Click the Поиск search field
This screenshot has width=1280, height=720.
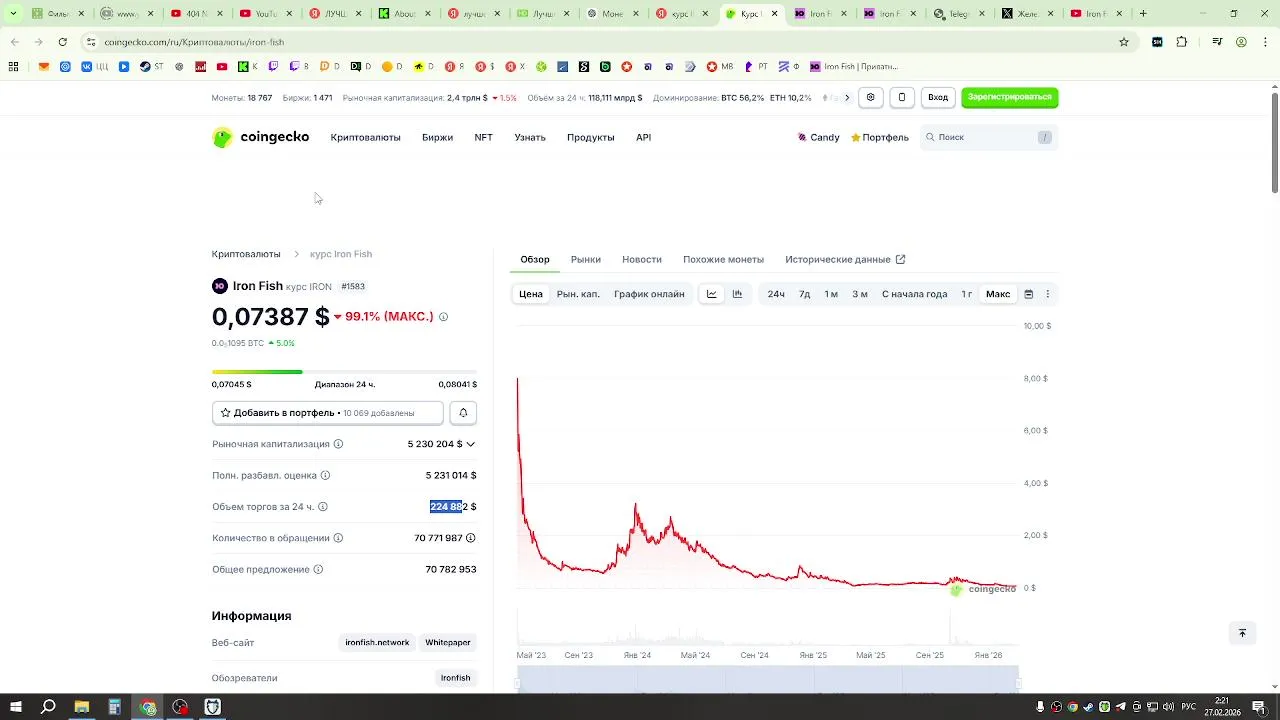[x=989, y=137]
